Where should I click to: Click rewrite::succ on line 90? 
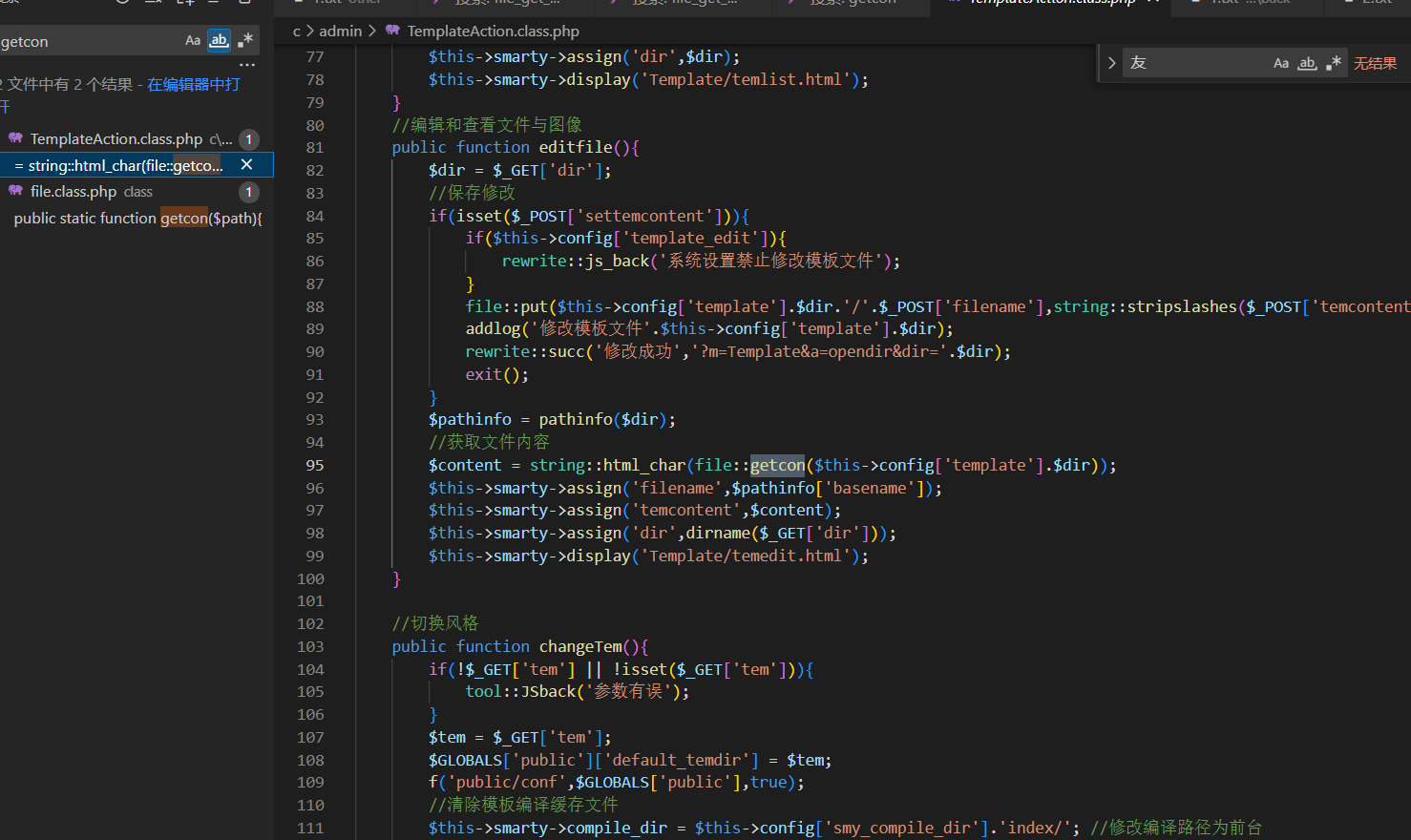pos(525,351)
